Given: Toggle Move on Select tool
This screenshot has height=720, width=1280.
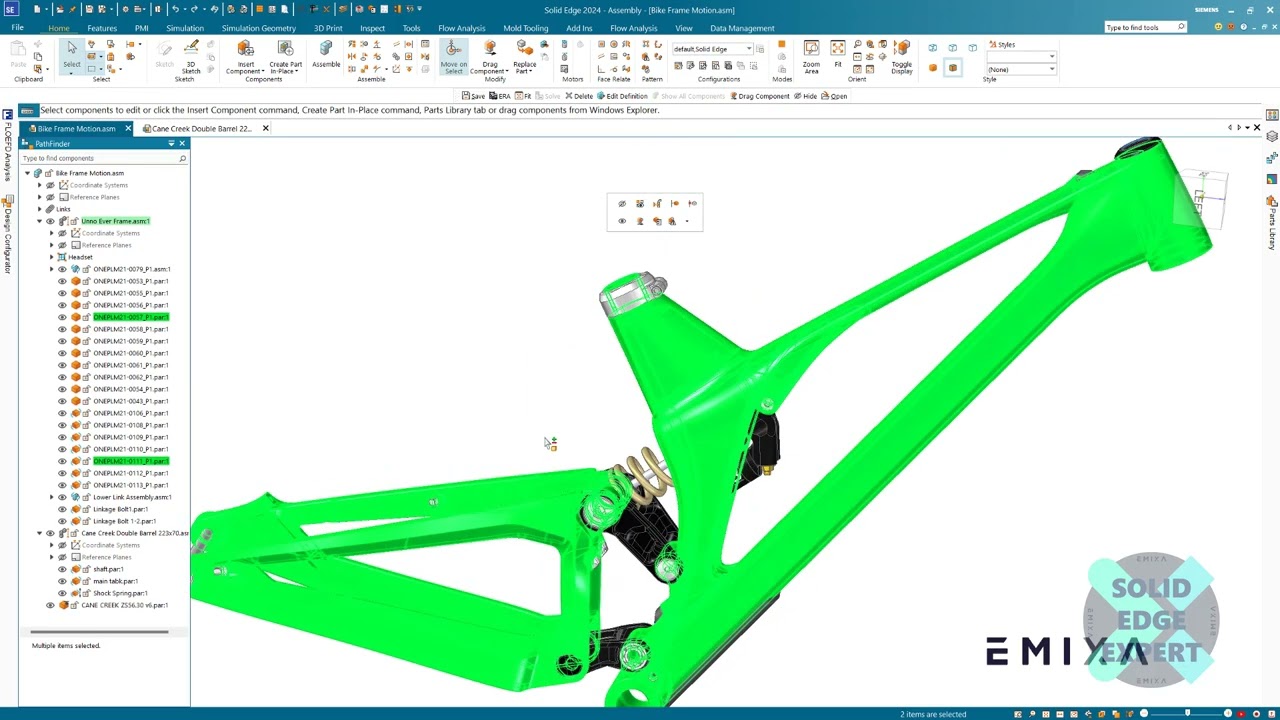Looking at the screenshot, I should point(453,58).
